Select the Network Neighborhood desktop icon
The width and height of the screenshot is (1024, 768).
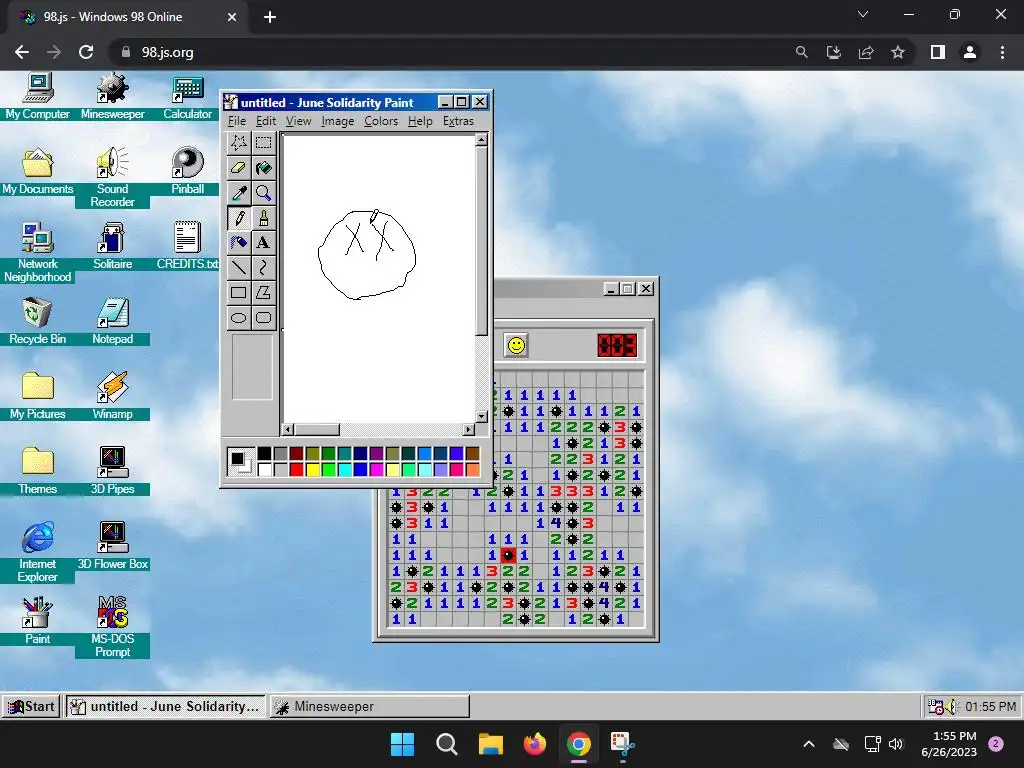tap(37, 252)
